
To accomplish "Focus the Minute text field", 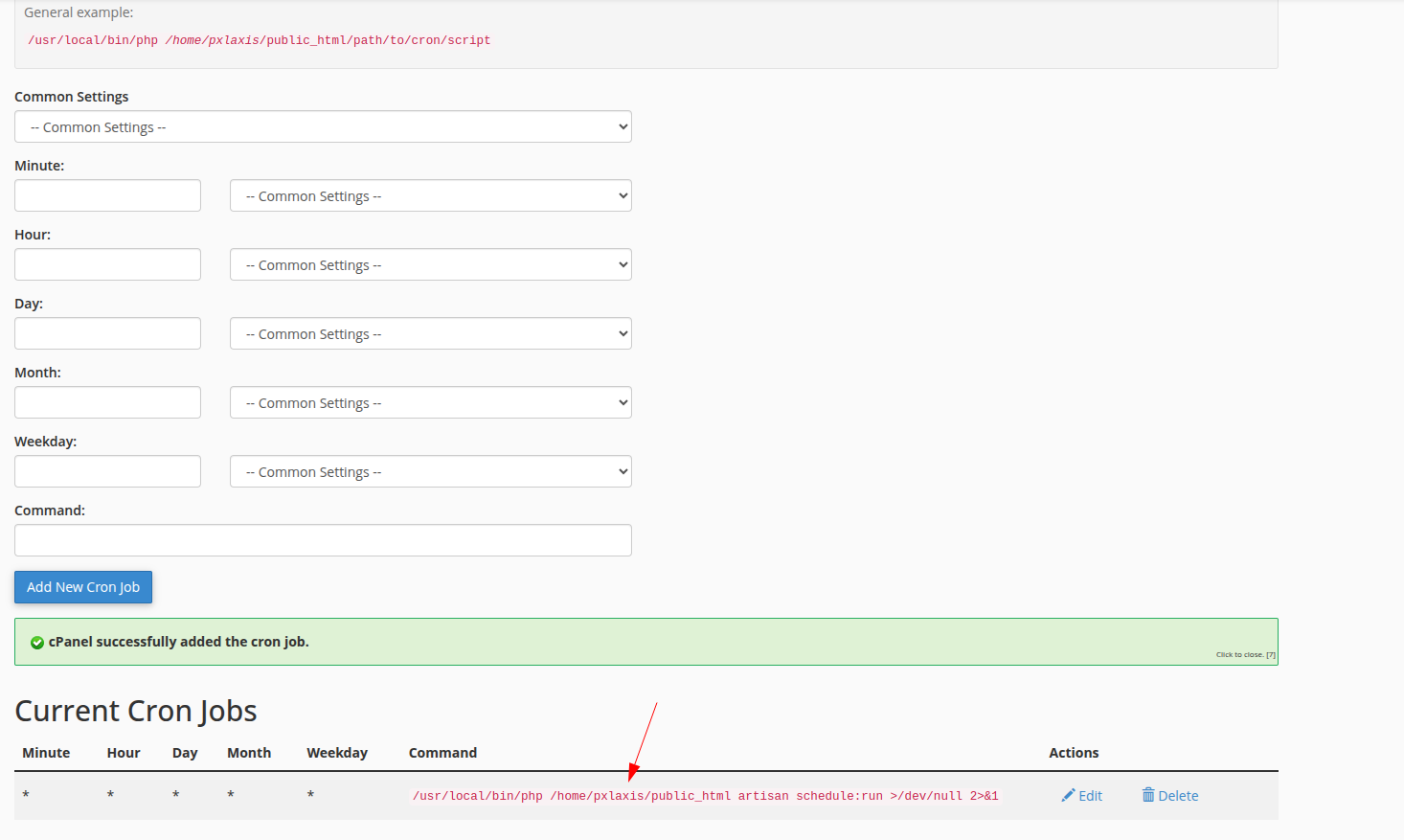I will pyautogui.click(x=107, y=195).
